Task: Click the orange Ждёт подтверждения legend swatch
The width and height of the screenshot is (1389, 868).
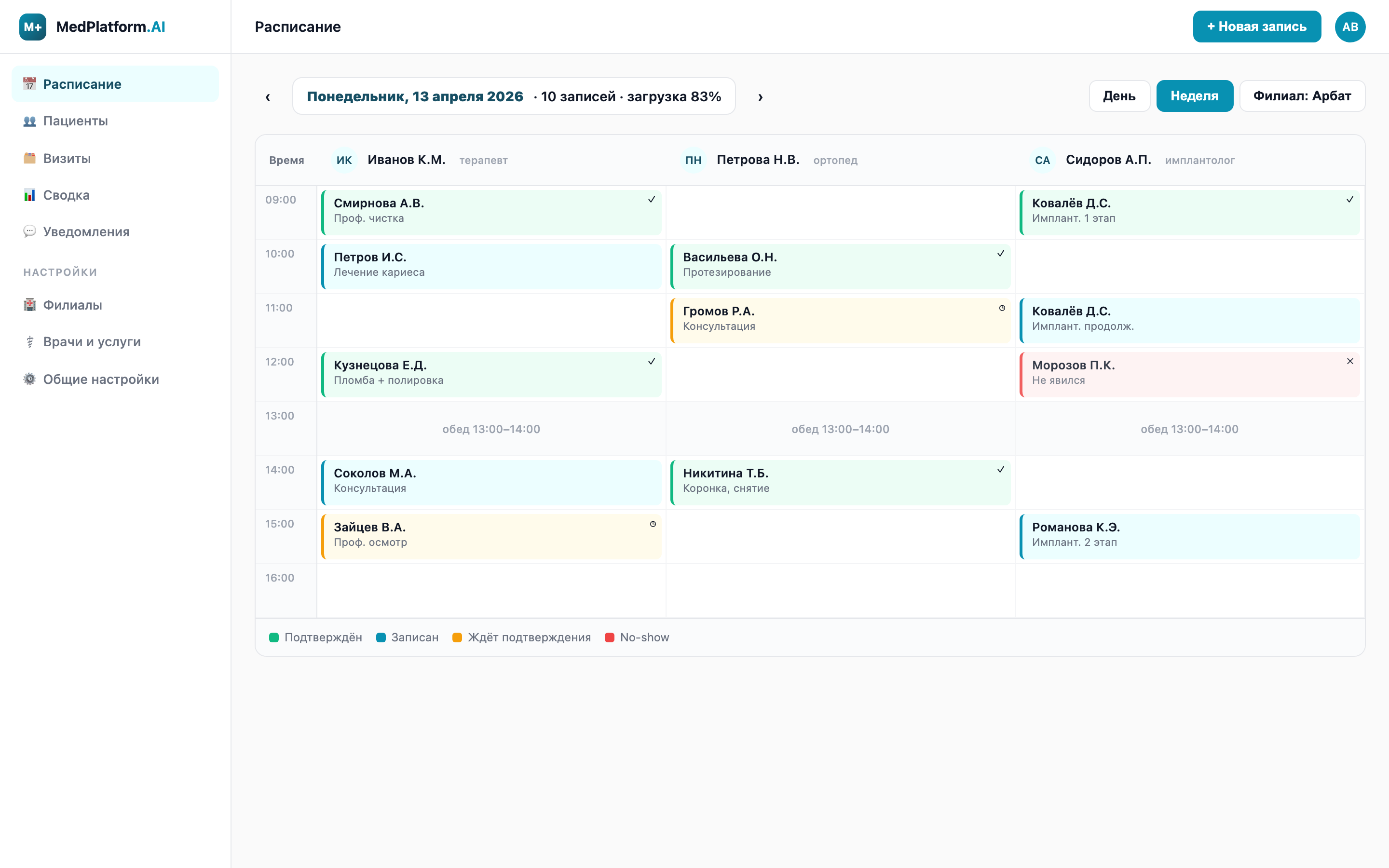Action: point(457,637)
